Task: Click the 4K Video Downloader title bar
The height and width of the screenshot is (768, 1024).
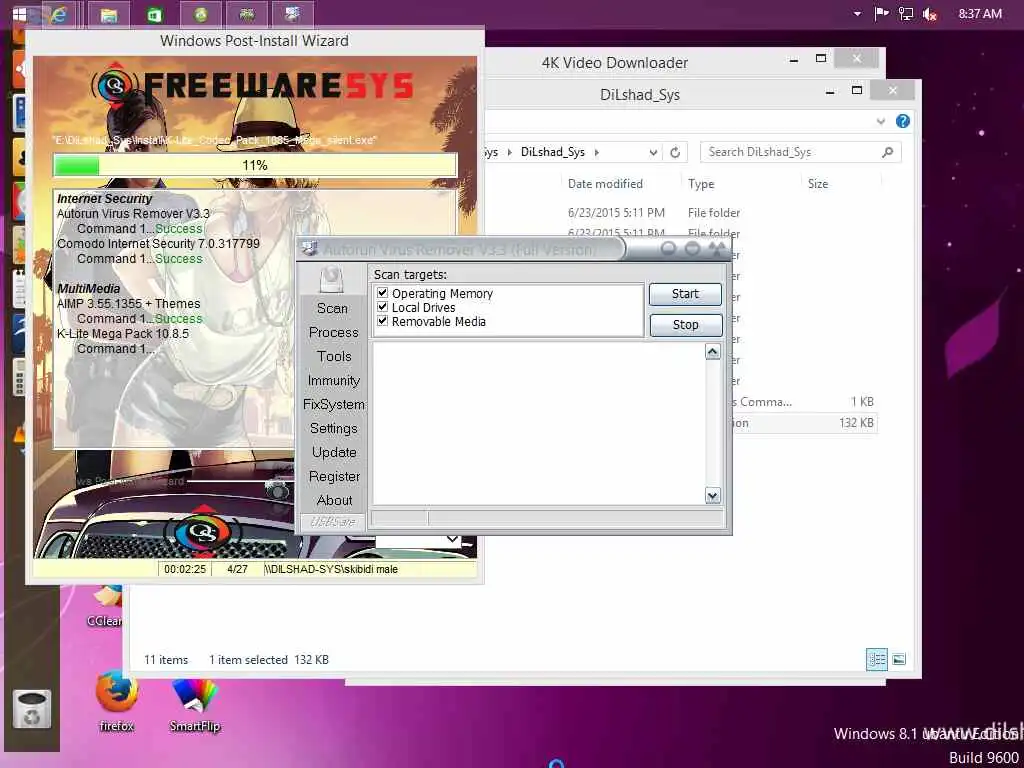Action: (x=615, y=63)
